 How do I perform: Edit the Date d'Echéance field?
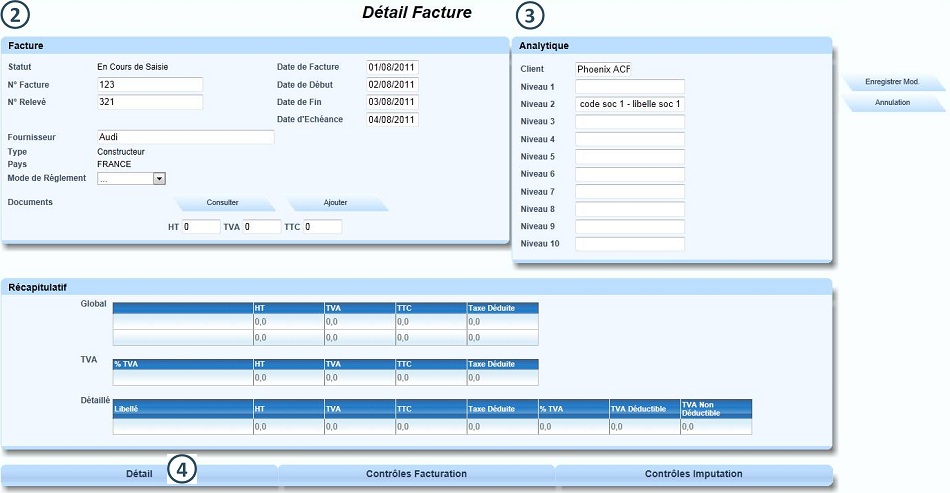click(392, 120)
